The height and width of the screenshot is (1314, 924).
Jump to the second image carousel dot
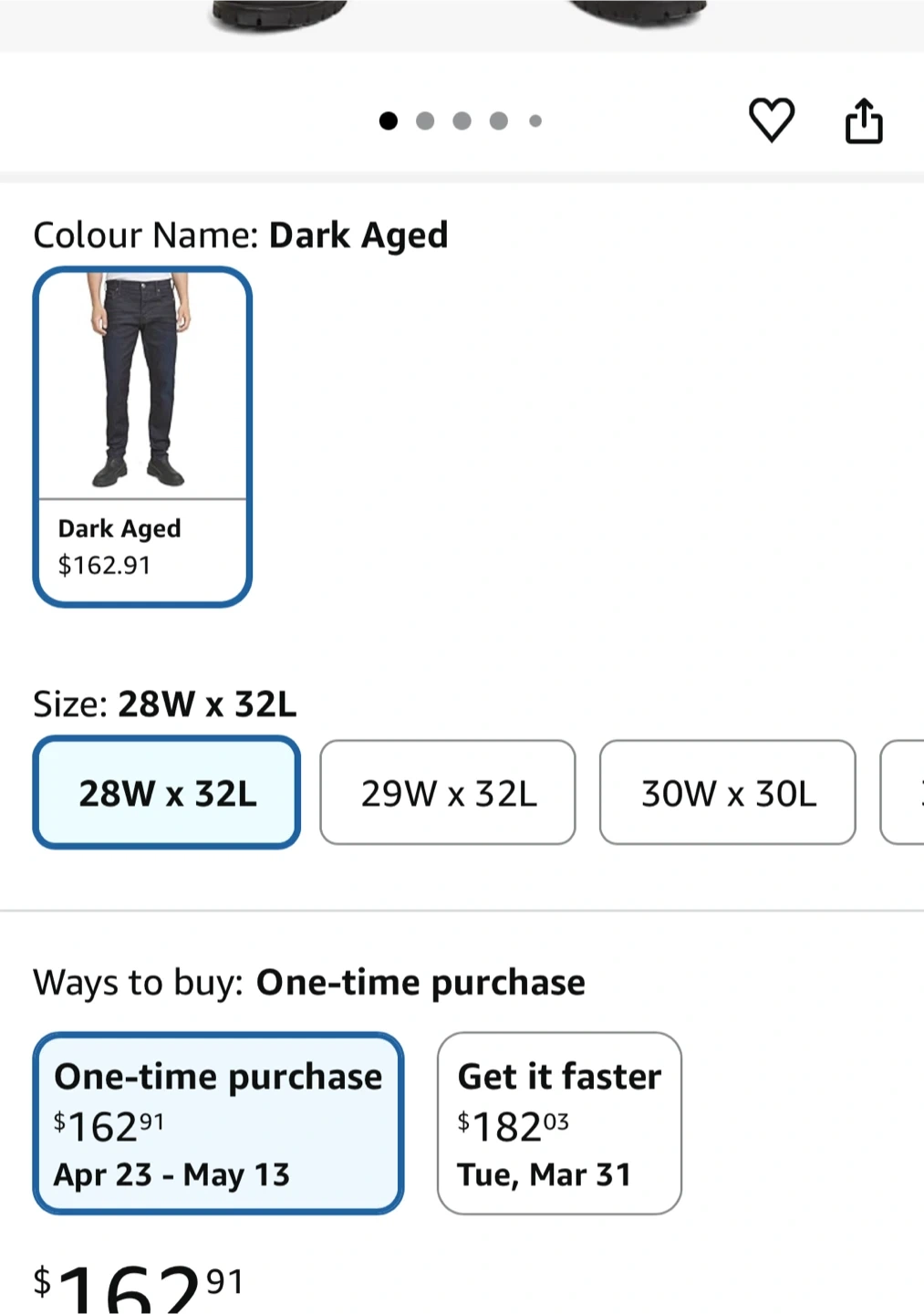pyautogui.click(x=425, y=120)
